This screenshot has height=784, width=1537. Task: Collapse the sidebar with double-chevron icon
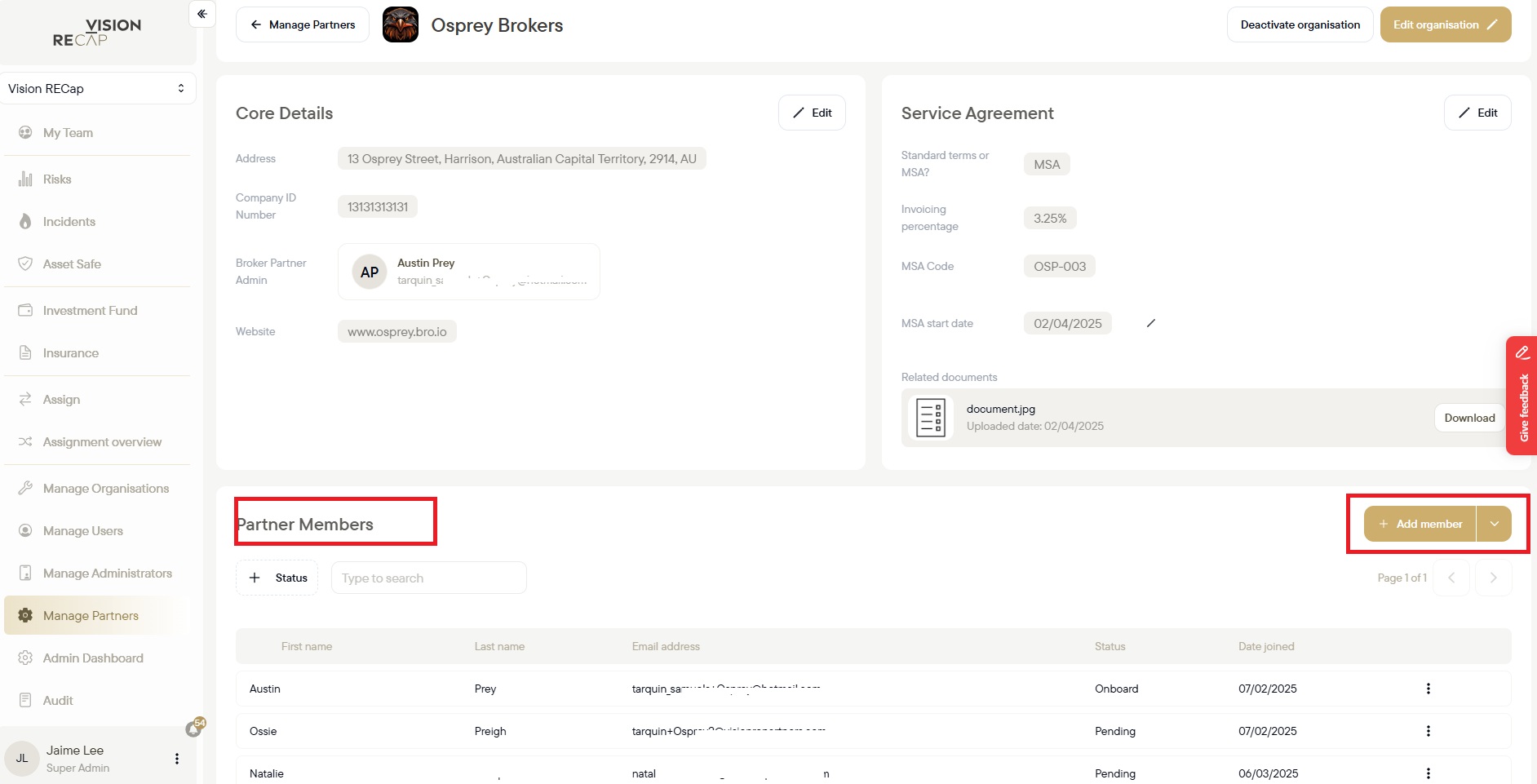pyautogui.click(x=202, y=14)
